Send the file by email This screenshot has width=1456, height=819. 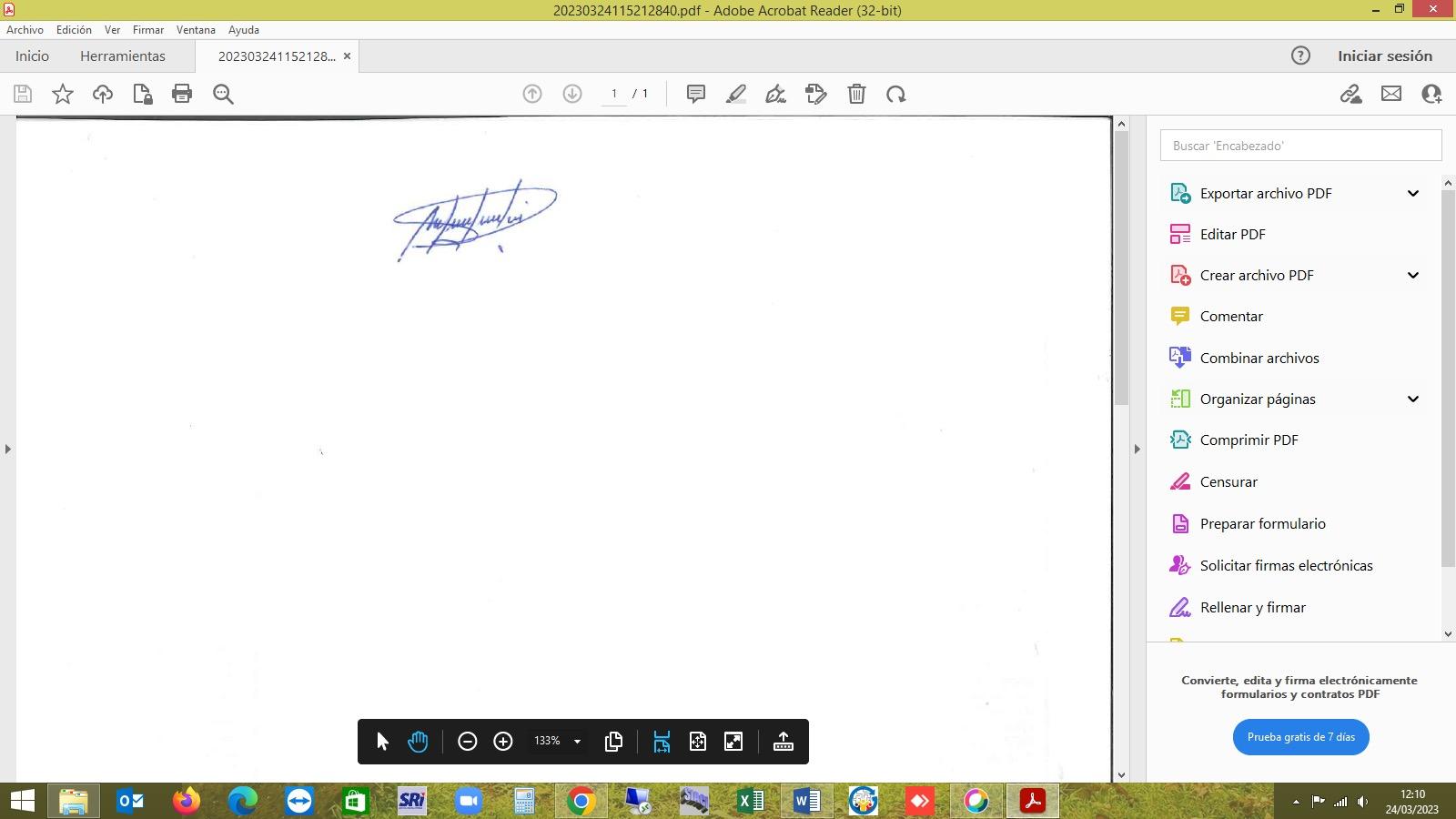[1391, 94]
